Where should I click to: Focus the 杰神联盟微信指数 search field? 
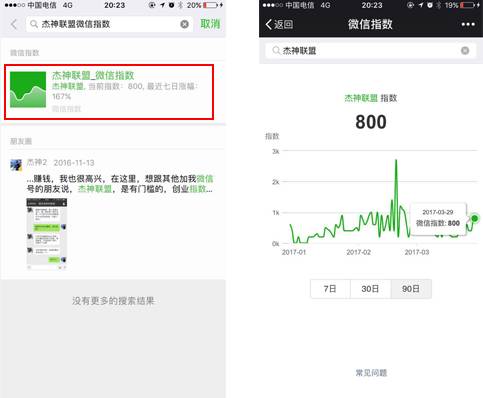coord(109,24)
